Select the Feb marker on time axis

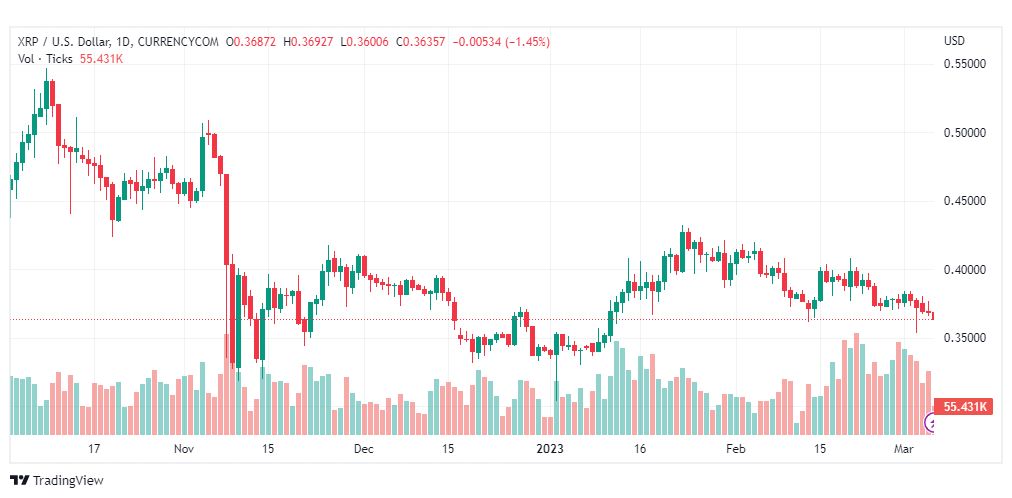(x=735, y=449)
